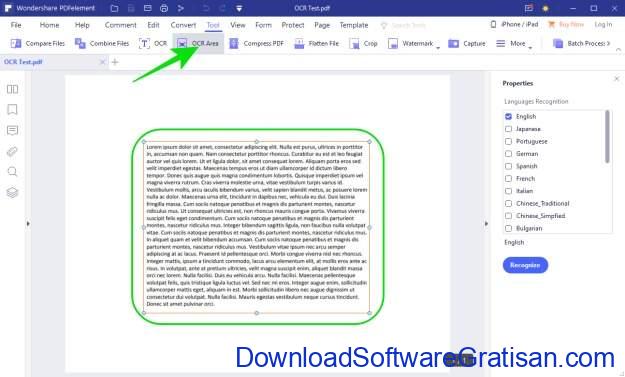
Task: Show the page thumbnails panel
Action: point(12,89)
